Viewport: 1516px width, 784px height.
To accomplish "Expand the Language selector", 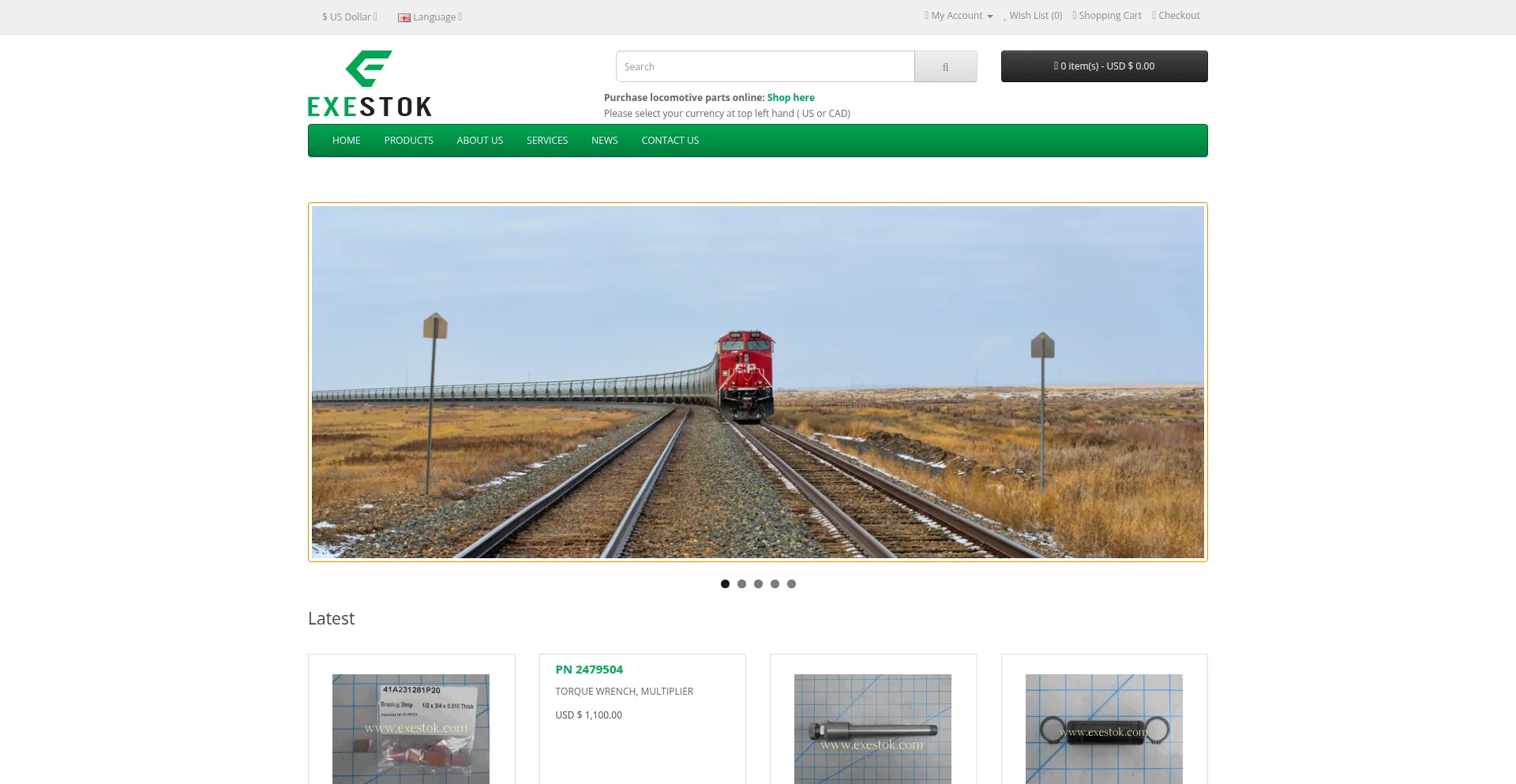I will pos(430,17).
